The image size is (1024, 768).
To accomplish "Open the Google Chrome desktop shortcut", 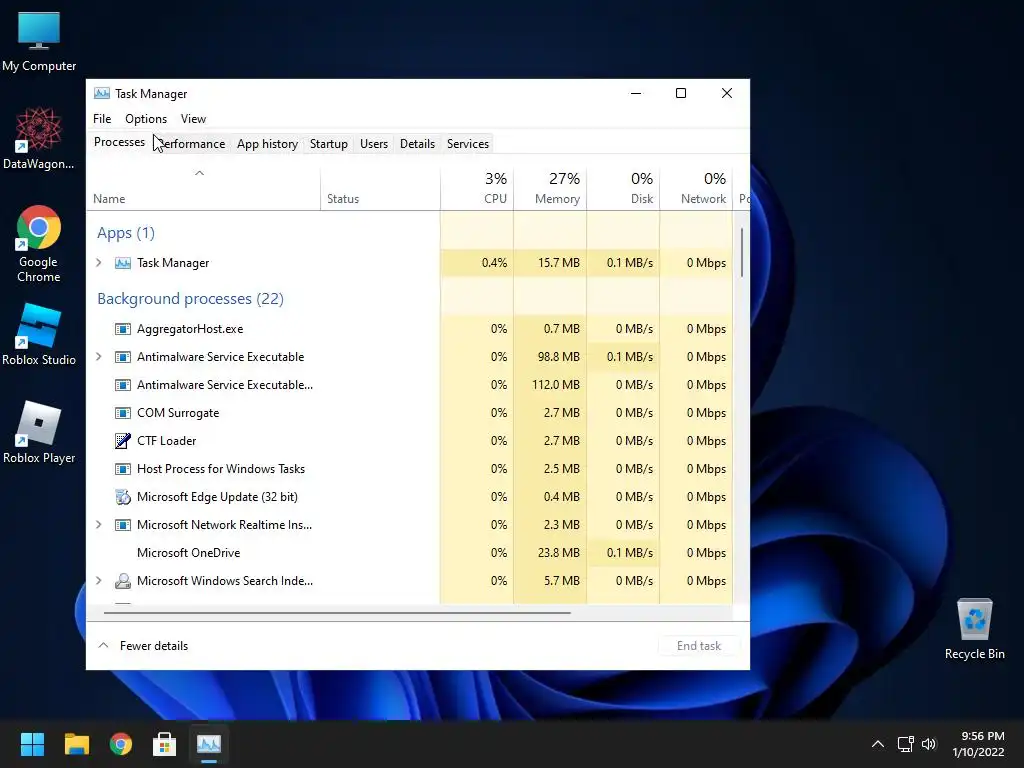I will (x=39, y=244).
